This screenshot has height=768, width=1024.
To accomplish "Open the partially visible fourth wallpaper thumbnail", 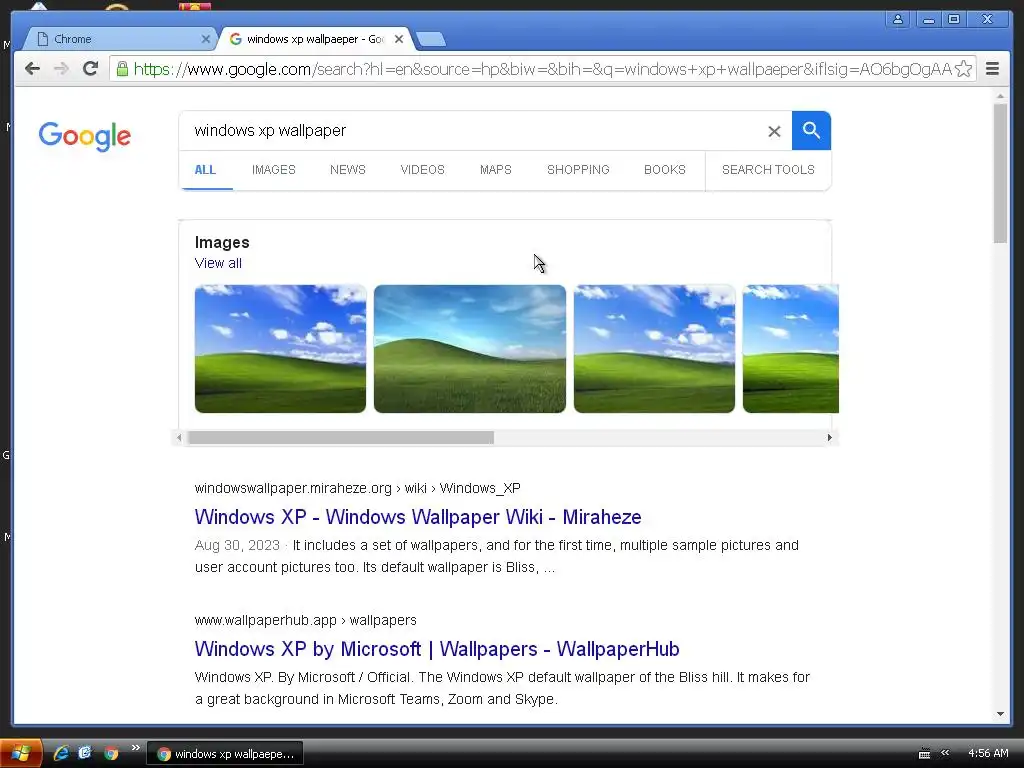I will point(791,349).
